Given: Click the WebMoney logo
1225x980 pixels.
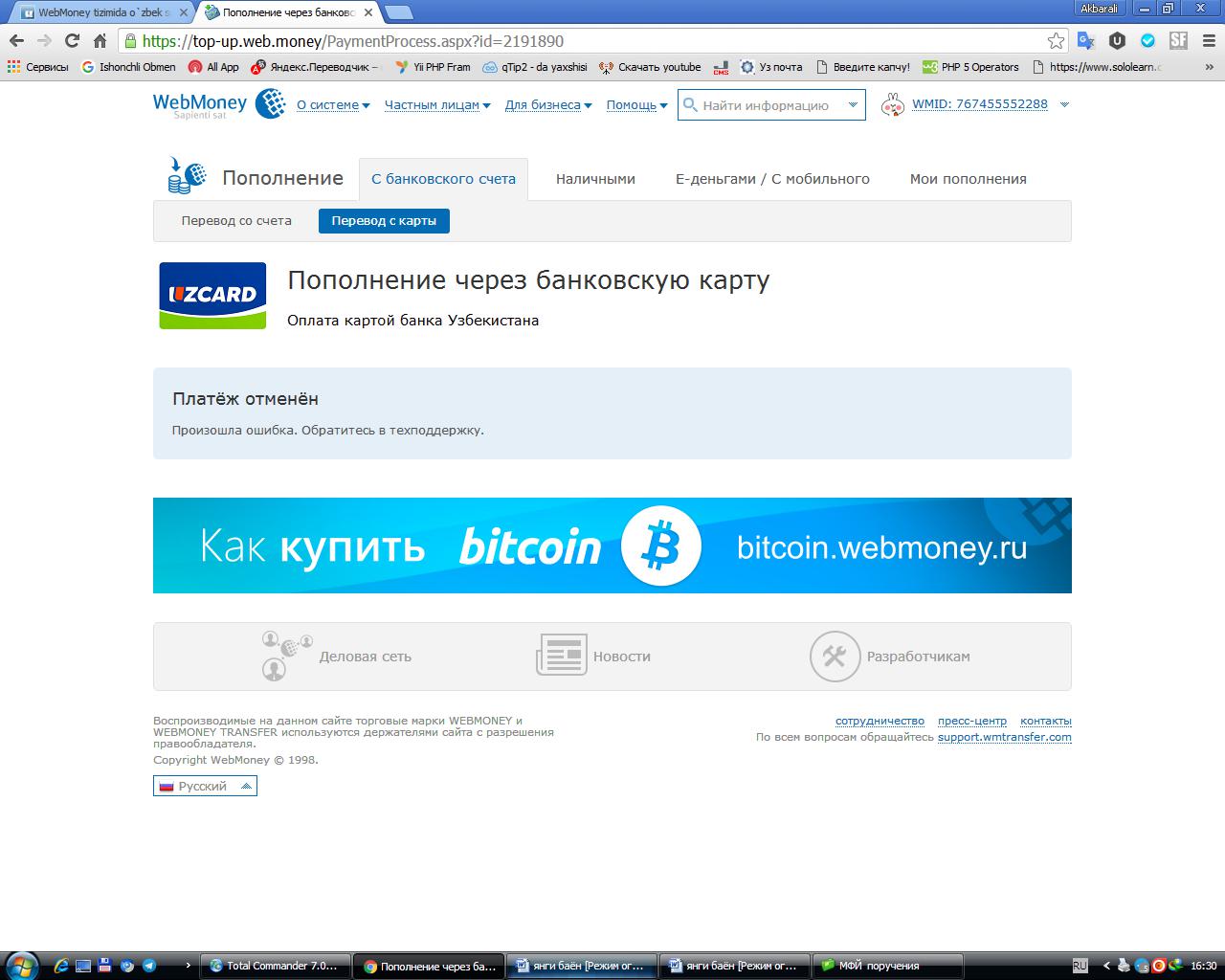Looking at the screenshot, I should (x=218, y=104).
